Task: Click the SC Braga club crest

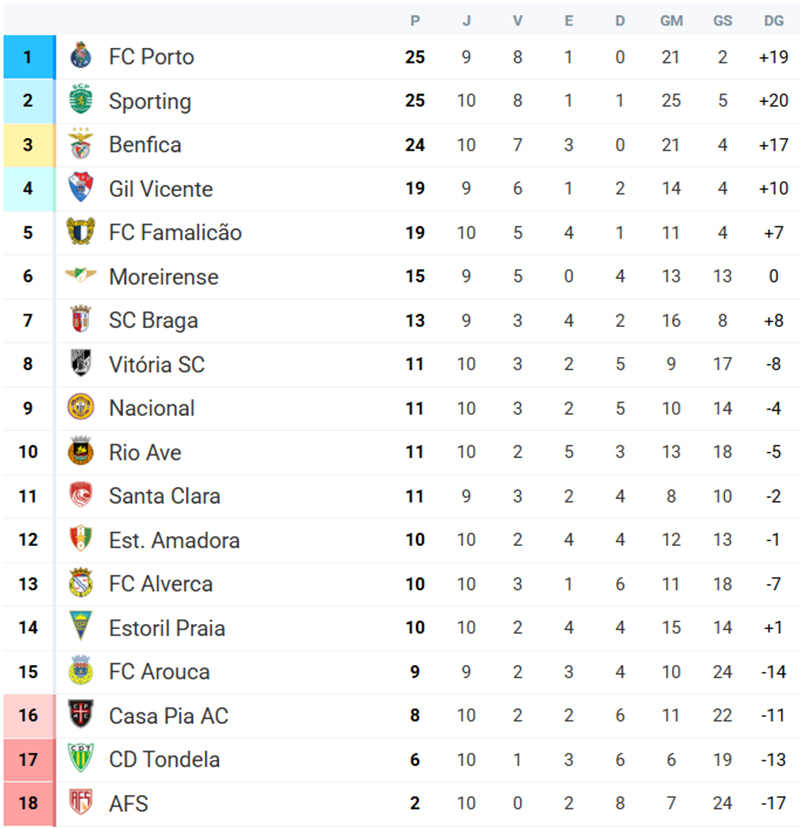Action: [80, 320]
